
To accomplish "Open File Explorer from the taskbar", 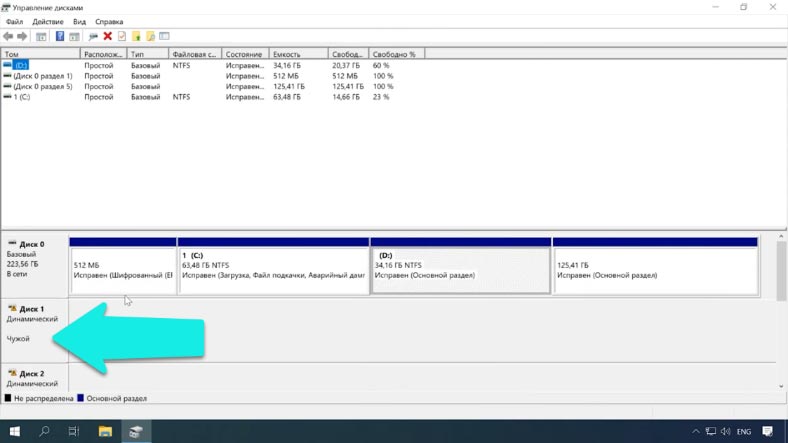I will tap(105, 432).
